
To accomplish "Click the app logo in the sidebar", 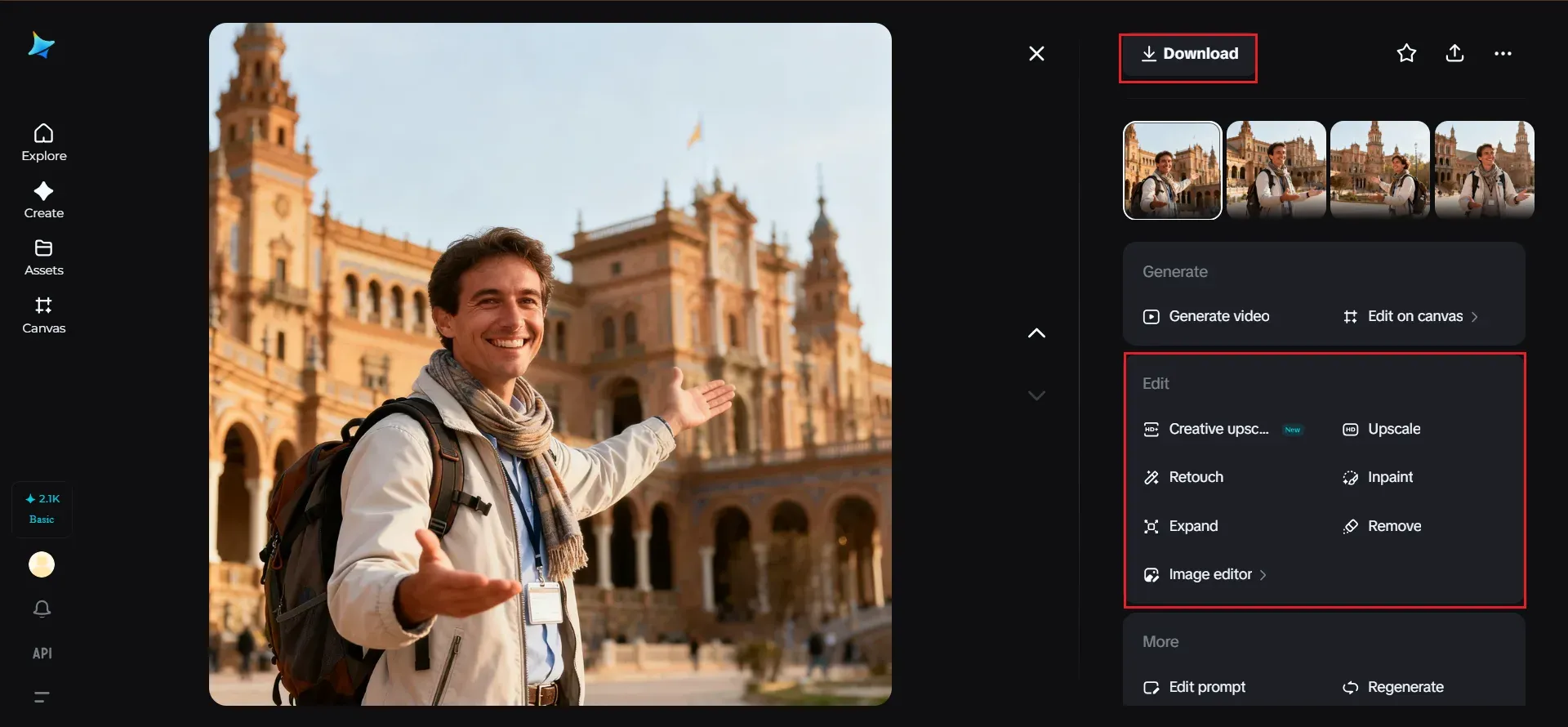I will [x=41, y=46].
